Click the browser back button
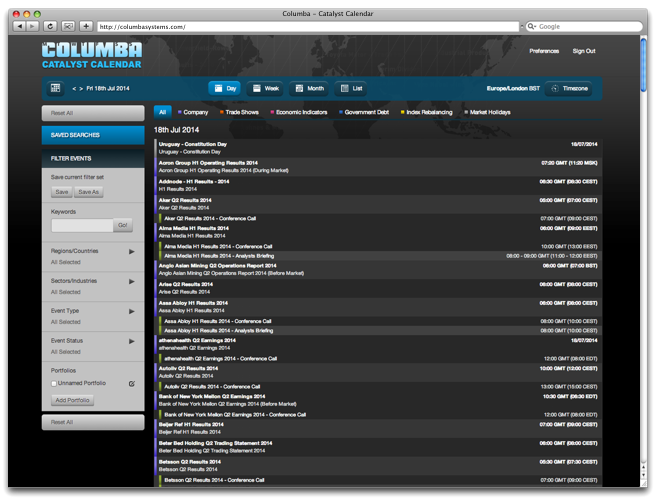 (19, 26)
